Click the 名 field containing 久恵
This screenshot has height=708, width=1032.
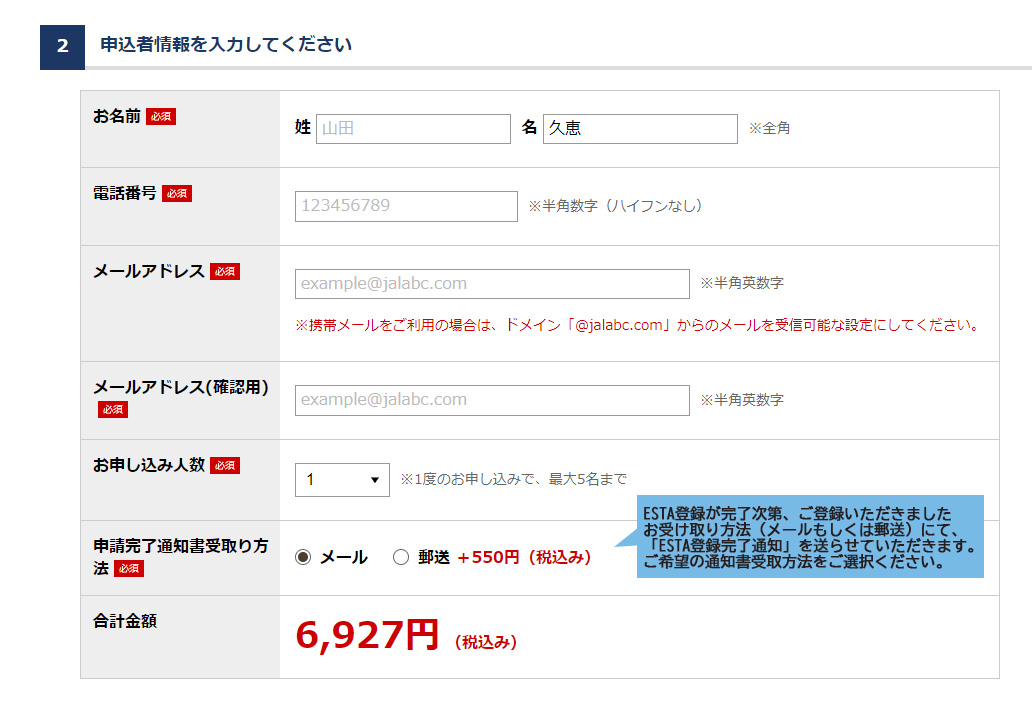[x=640, y=129]
